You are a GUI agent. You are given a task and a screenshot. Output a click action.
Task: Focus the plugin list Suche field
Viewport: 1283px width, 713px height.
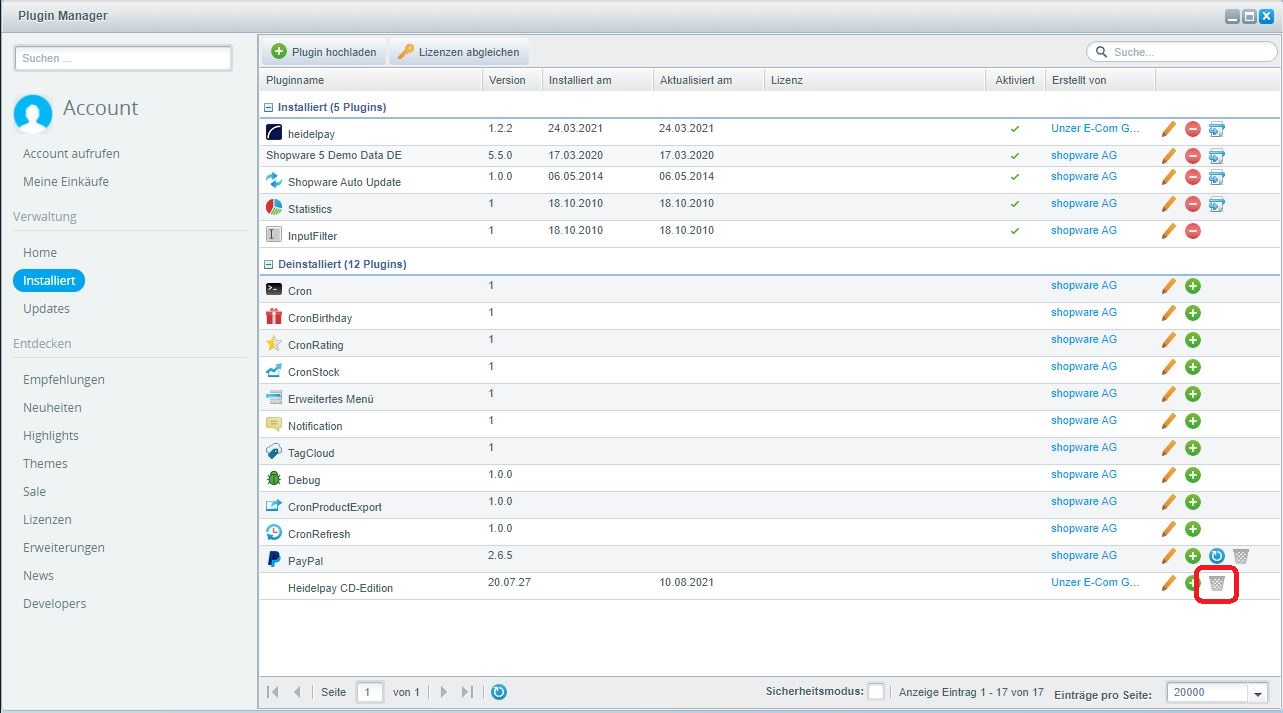pos(1181,52)
